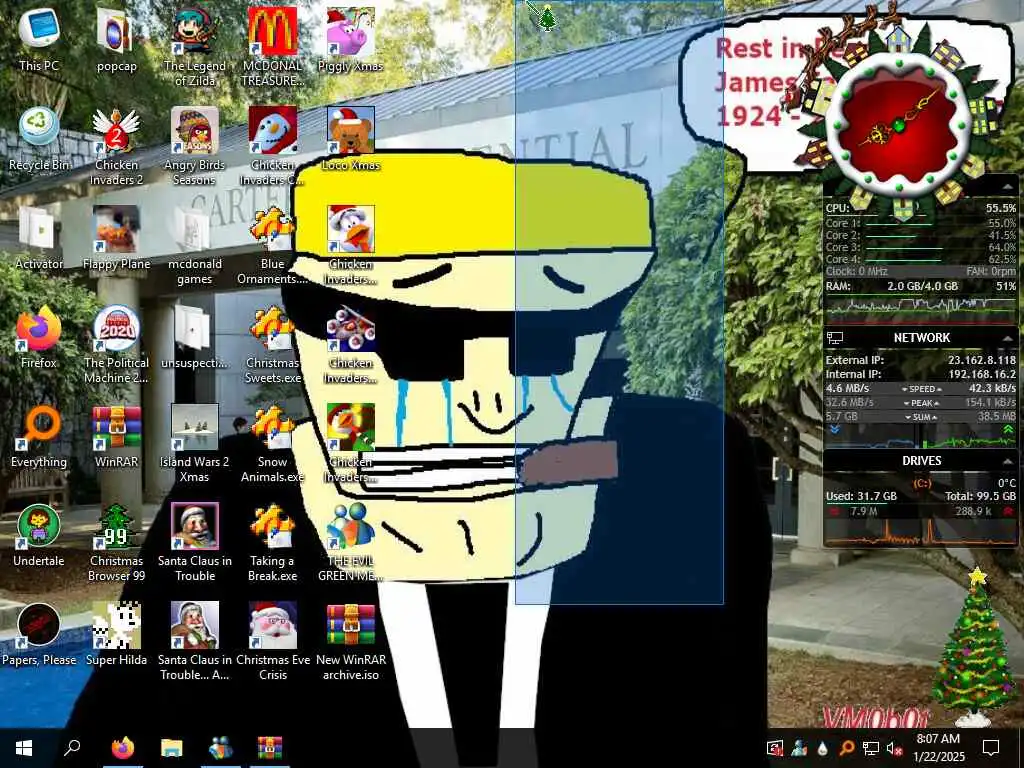
Task: Collapse the CPU gadget section arrow
Action: (x=1008, y=187)
